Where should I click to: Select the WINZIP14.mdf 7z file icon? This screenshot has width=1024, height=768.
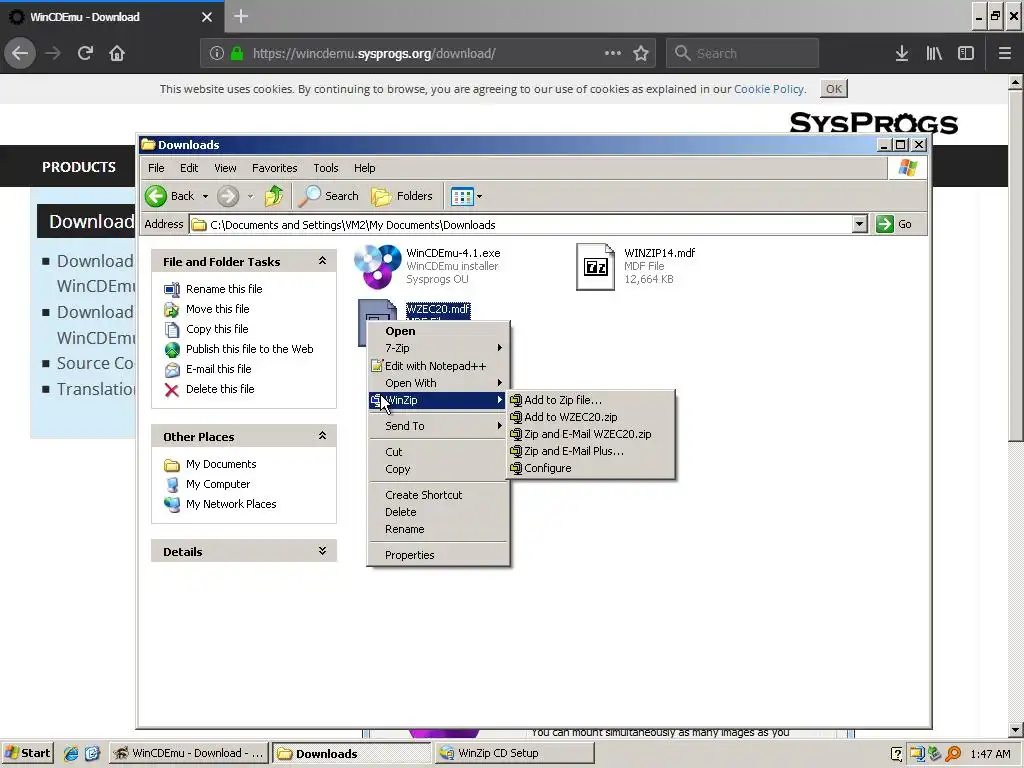coord(595,266)
